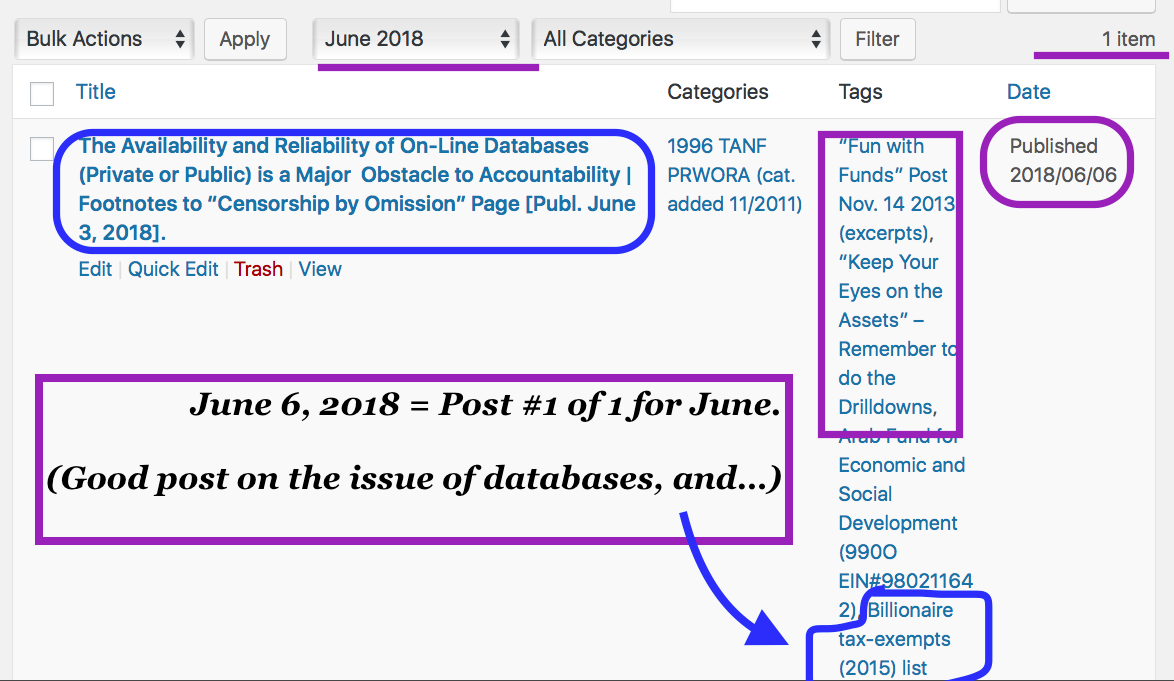This screenshot has width=1174, height=681.
Task: Tick the select-all checkbox in header
Action: click(42, 93)
